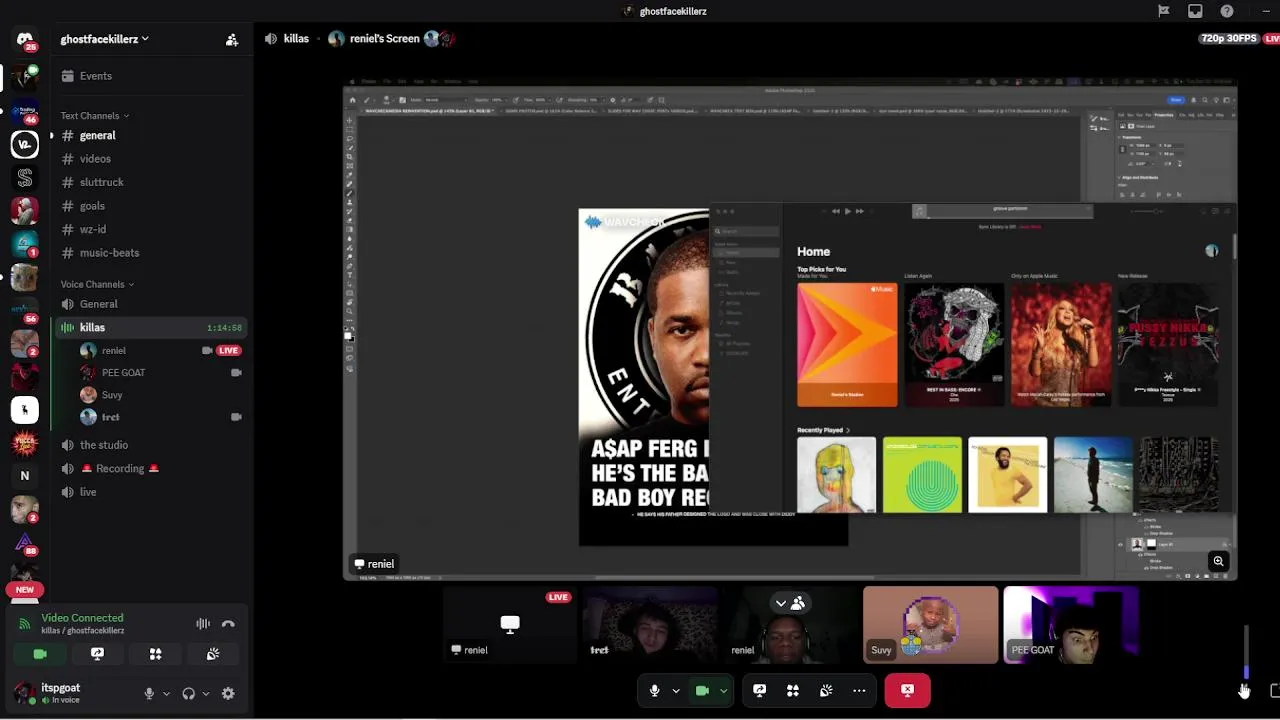Open the ghostfacekillerz server menu

click(x=105, y=39)
